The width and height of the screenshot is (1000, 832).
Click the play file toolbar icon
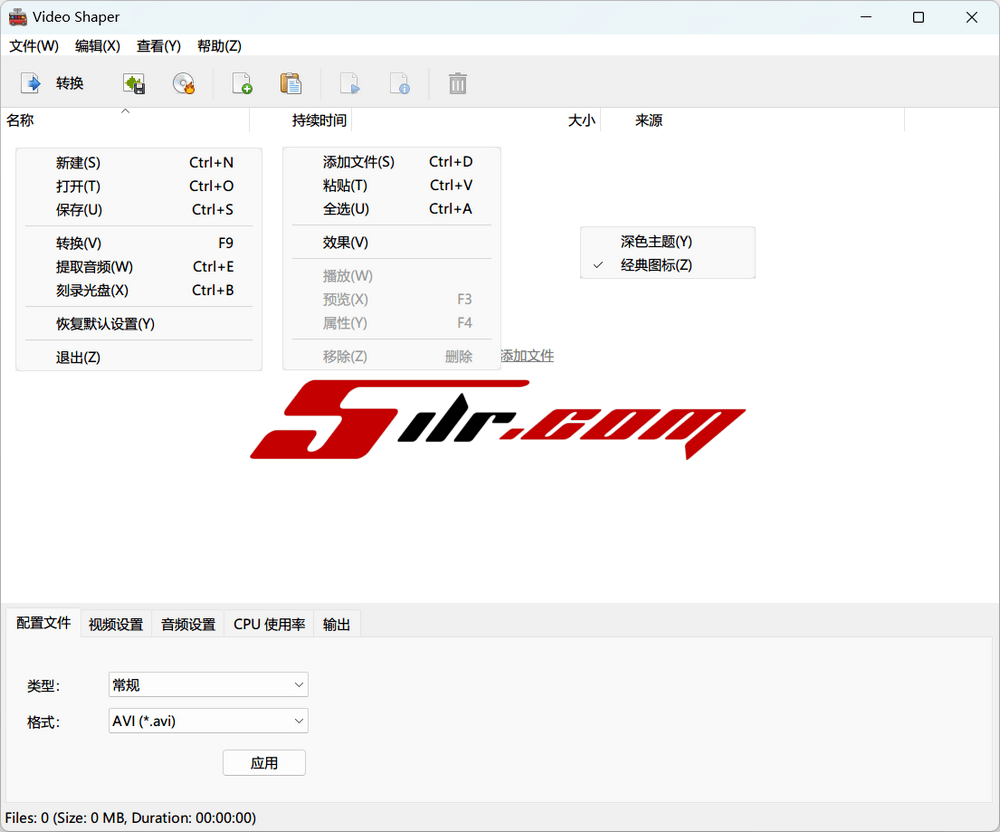coord(349,84)
